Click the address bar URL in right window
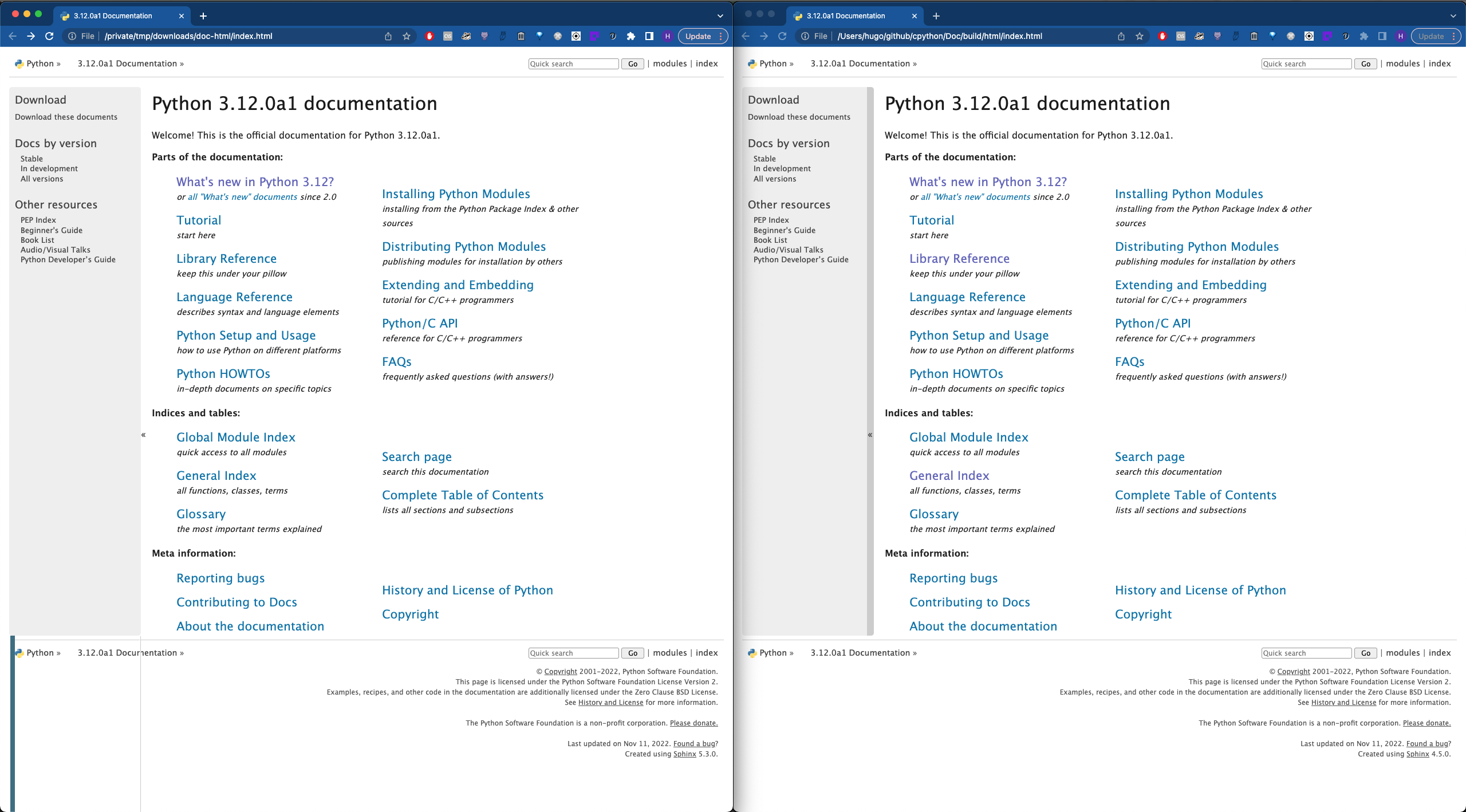1466x812 pixels. tap(939, 36)
